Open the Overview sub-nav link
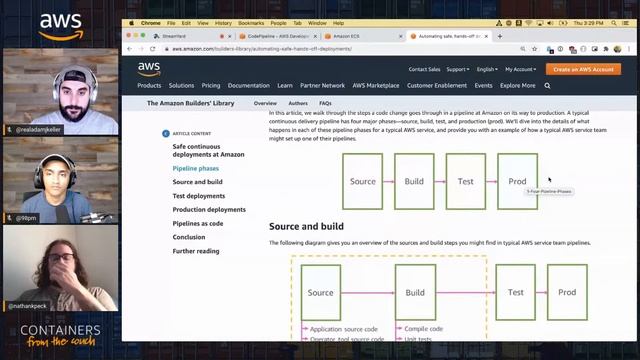Viewport: 640px width, 360px height. point(265,103)
